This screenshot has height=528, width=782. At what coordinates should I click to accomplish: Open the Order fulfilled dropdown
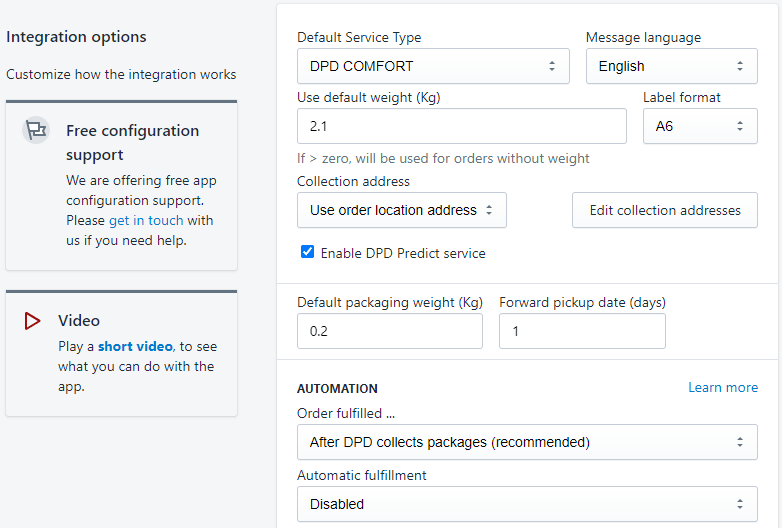click(527, 442)
